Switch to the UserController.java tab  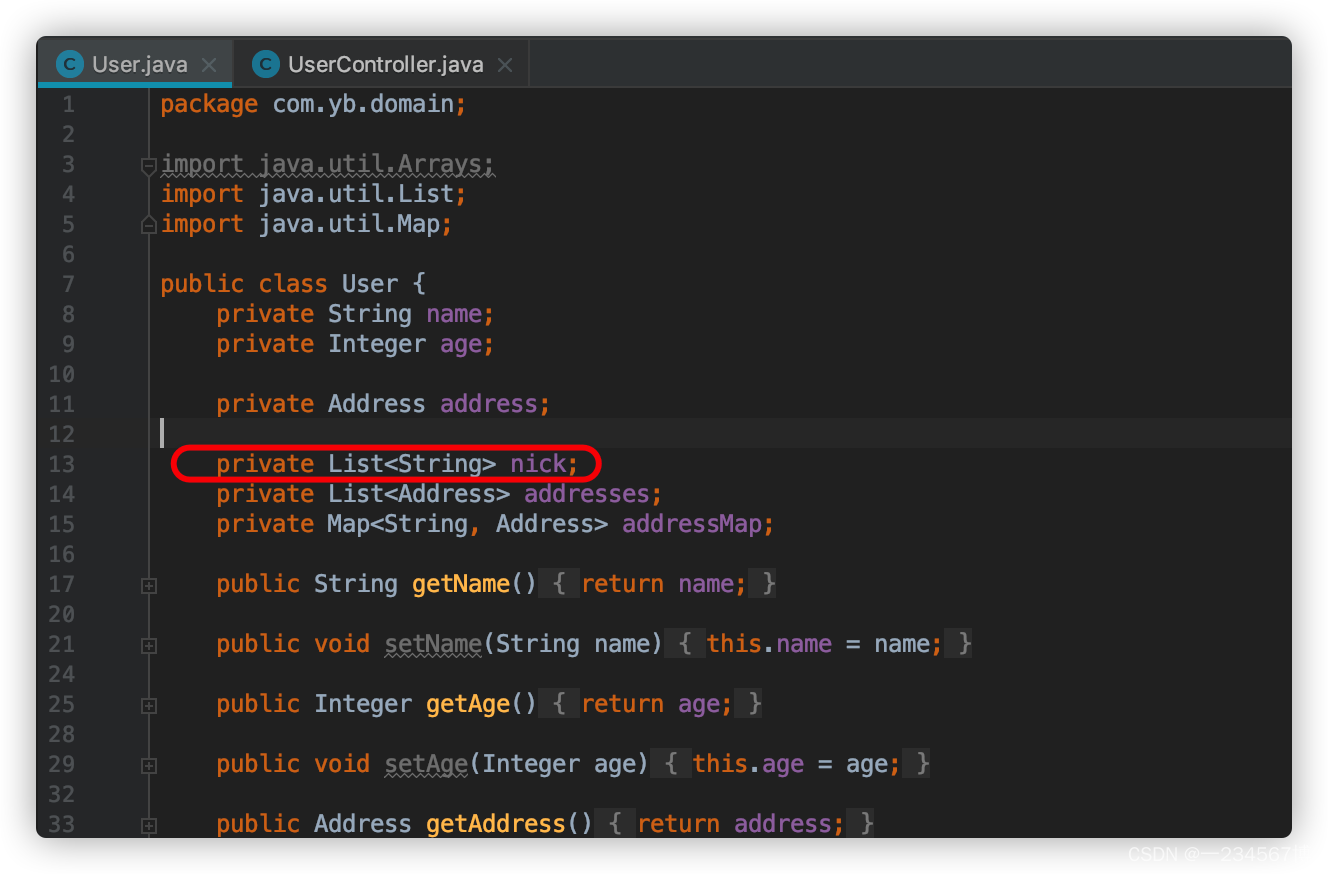384,64
